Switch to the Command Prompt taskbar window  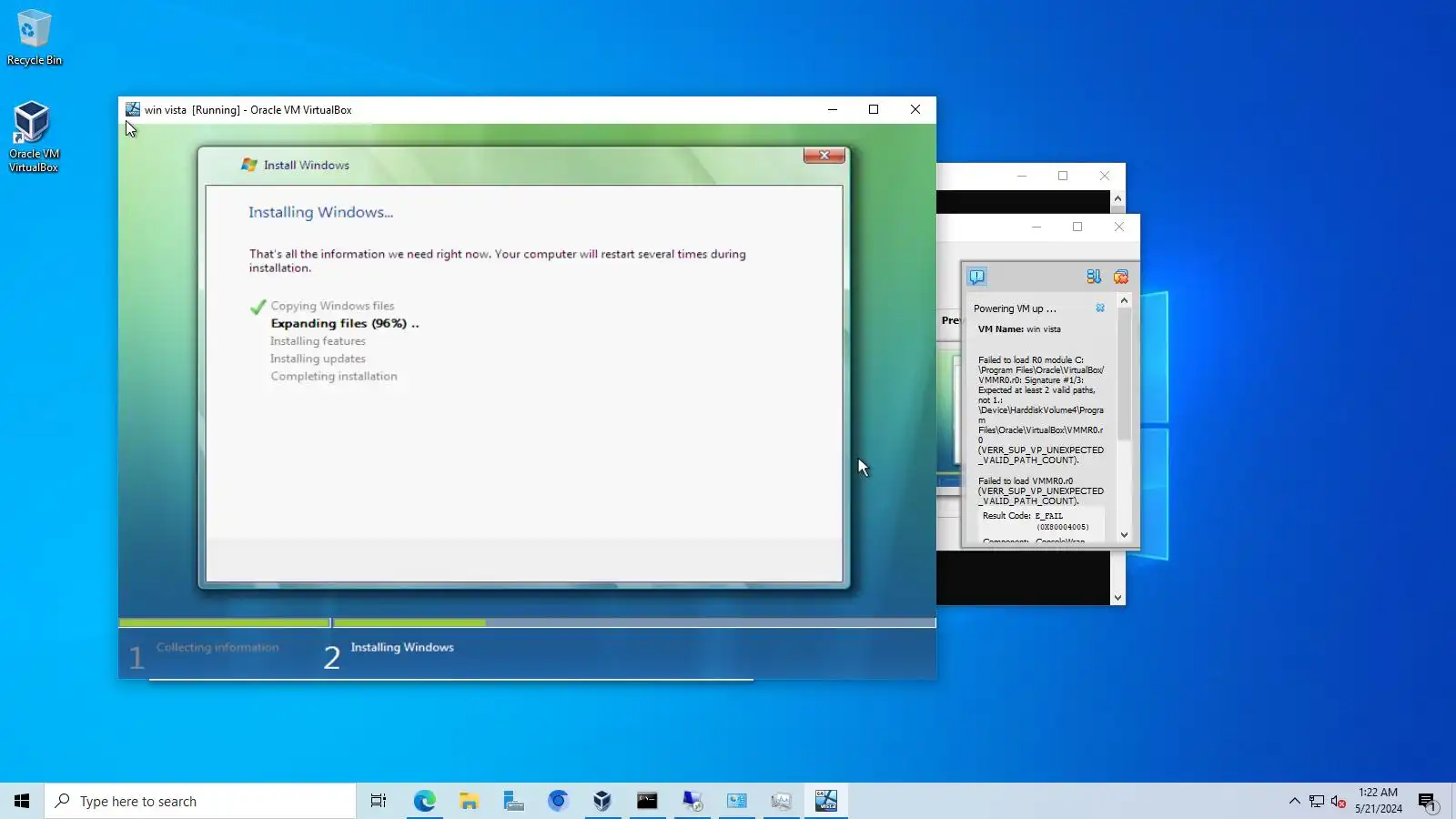[x=647, y=801]
